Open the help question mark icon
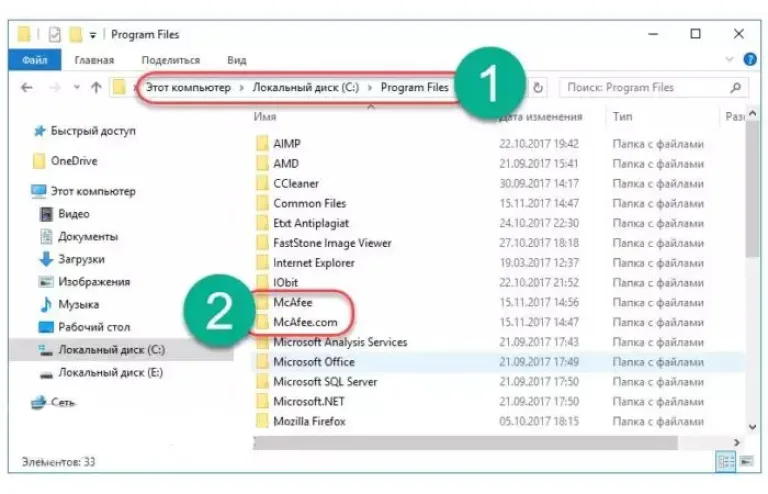Image resolution: width=768 pixels, height=494 pixels. tap(750, 59)
